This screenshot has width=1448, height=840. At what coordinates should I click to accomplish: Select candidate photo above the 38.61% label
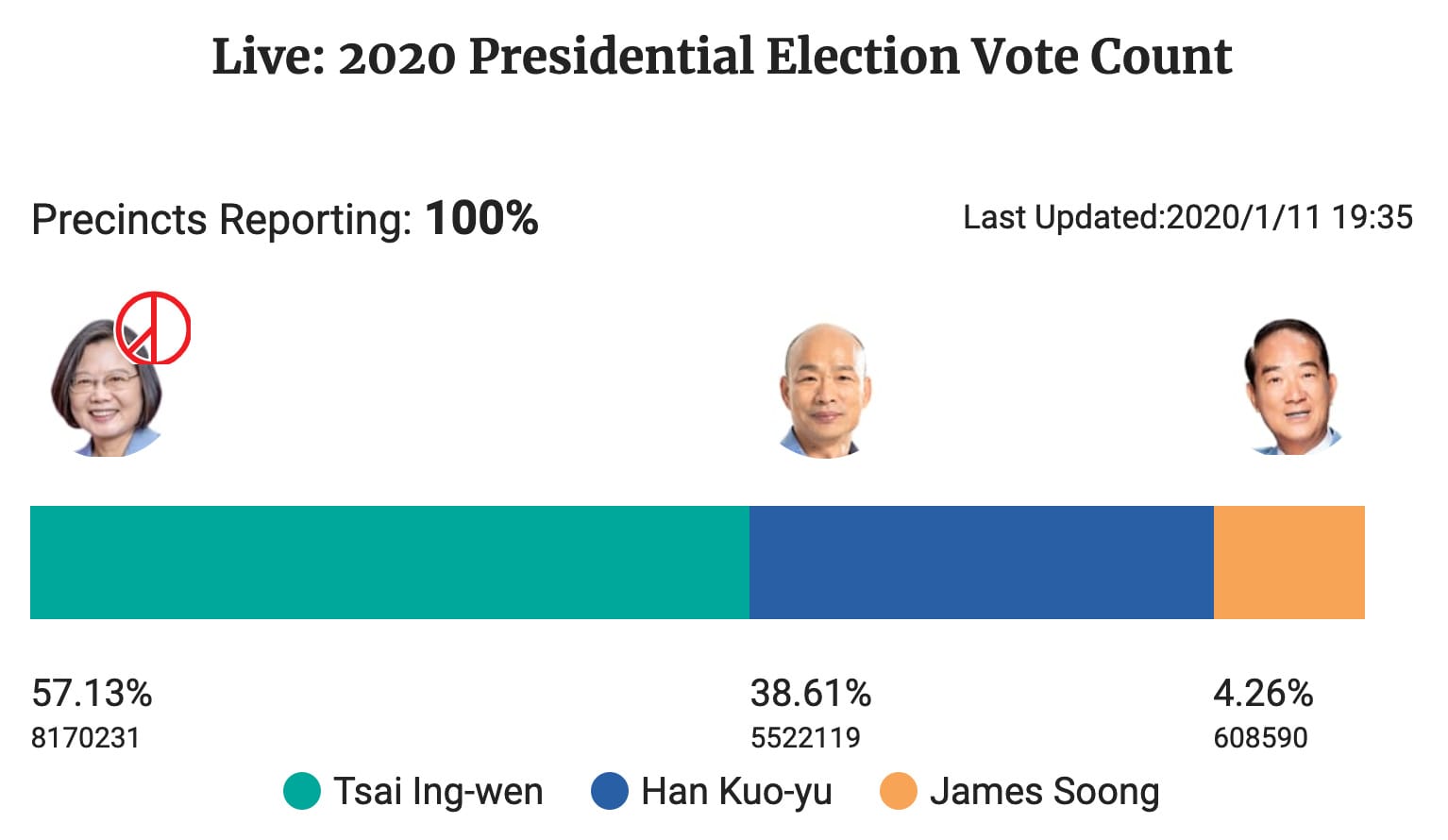(825, 391)
